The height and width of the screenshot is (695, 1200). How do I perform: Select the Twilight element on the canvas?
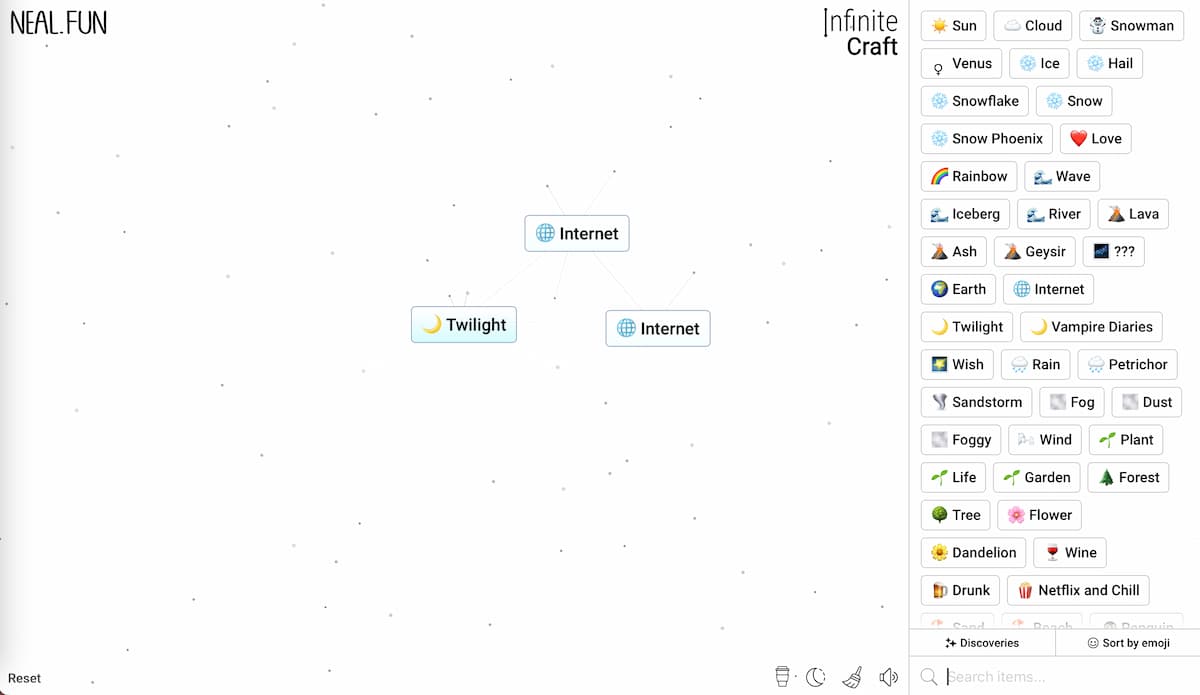tap(464, 325)
